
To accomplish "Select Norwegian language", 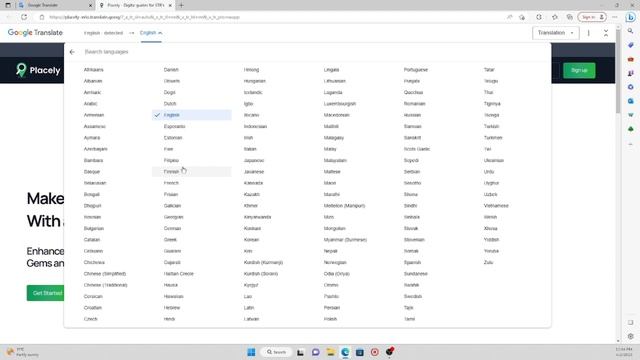I will tap(335, 262).
